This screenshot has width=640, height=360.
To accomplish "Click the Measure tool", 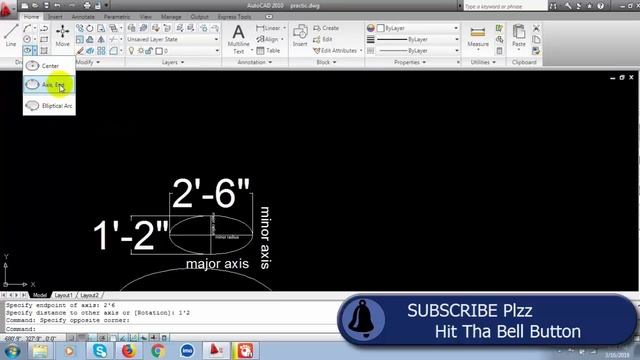I will coord(478,36).
